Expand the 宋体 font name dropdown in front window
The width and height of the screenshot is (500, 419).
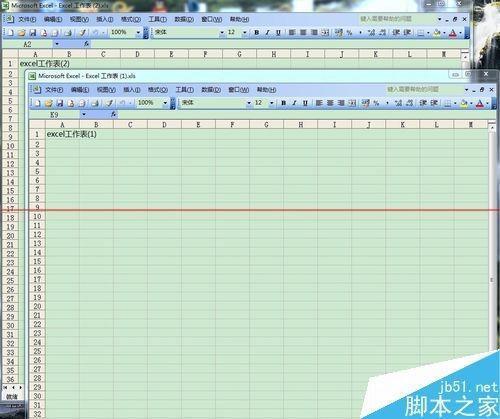[x=249, y=103]
